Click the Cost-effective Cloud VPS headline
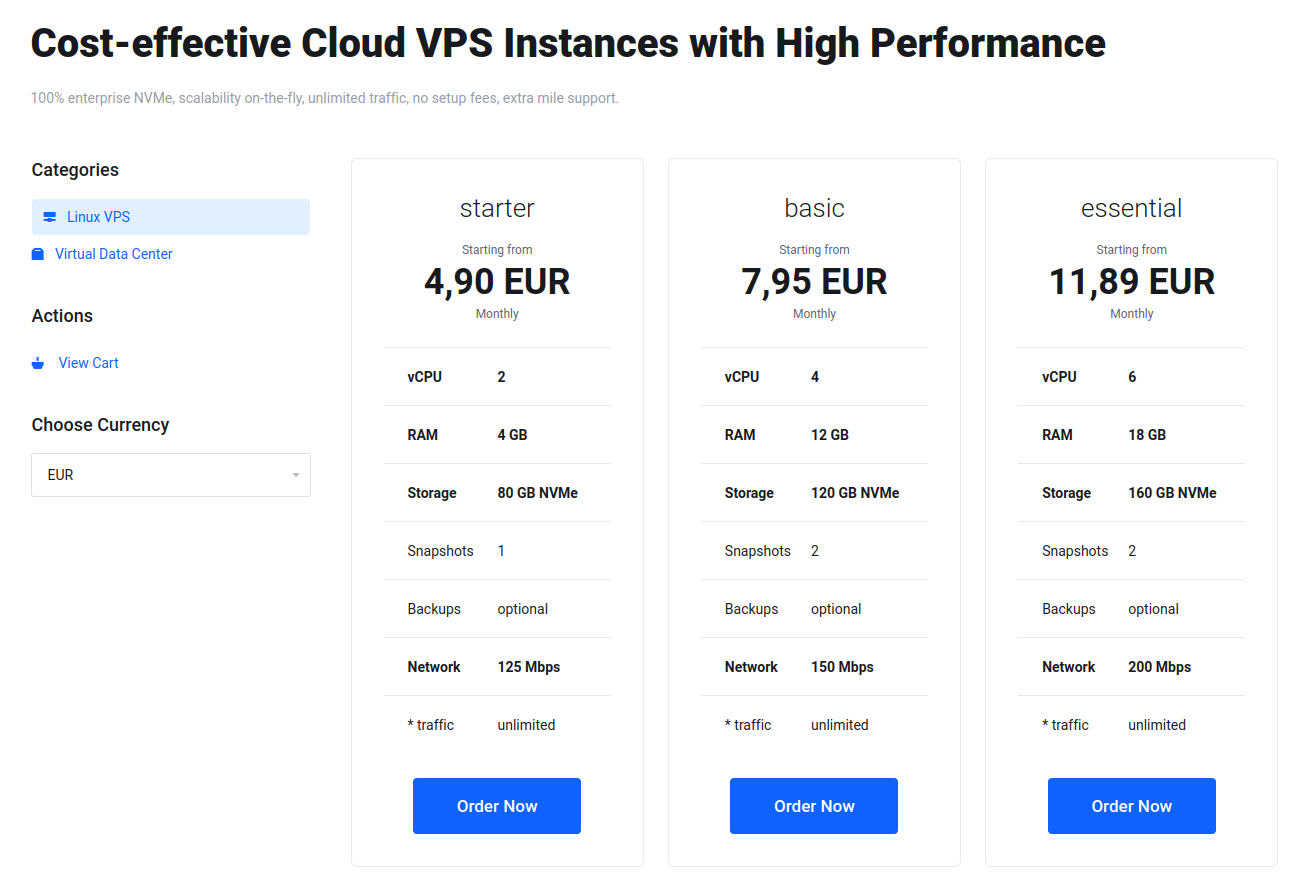The width and height of the screenshot is (1289, 877). [568, 43]
